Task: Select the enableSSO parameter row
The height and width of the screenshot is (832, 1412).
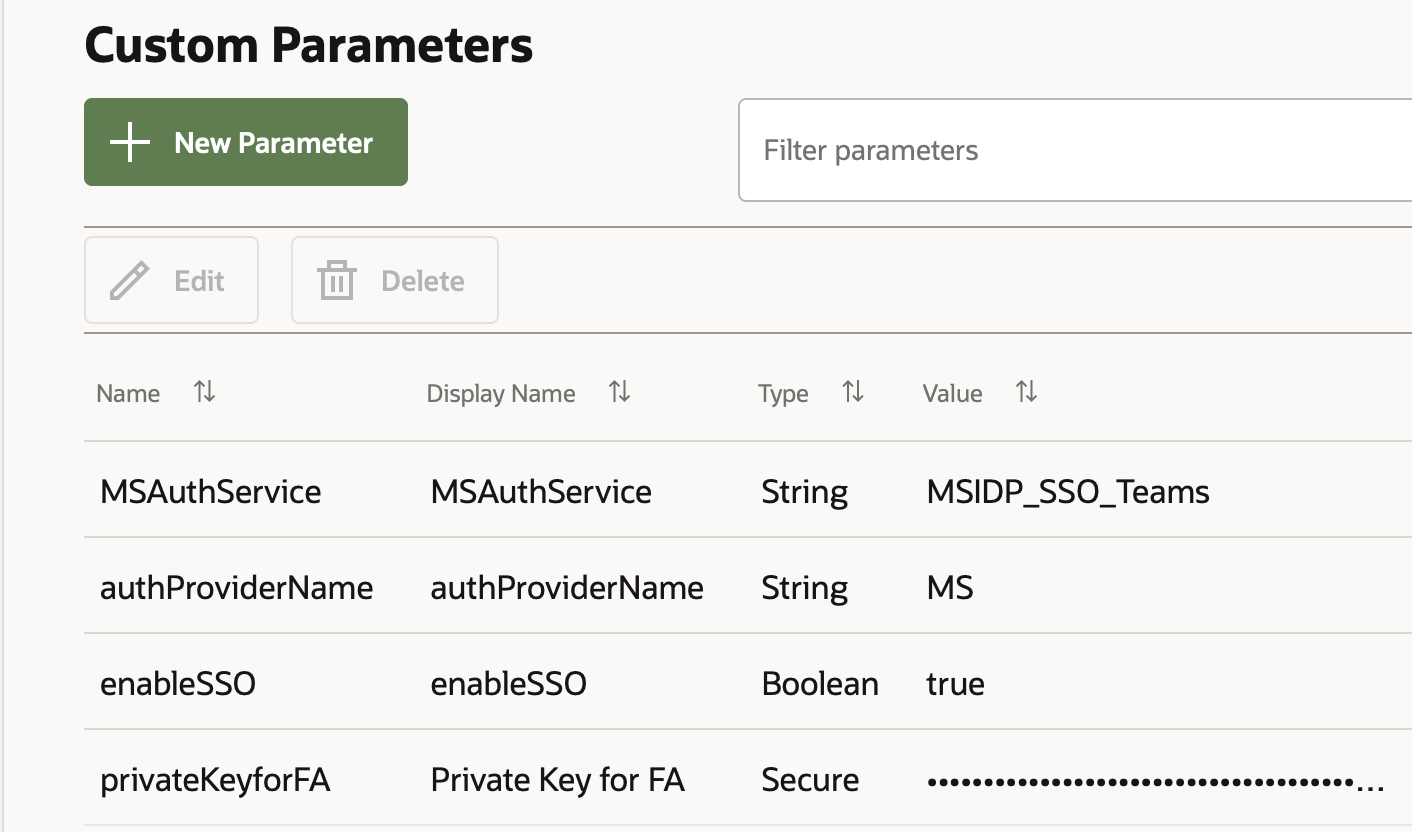Action: 178,683
